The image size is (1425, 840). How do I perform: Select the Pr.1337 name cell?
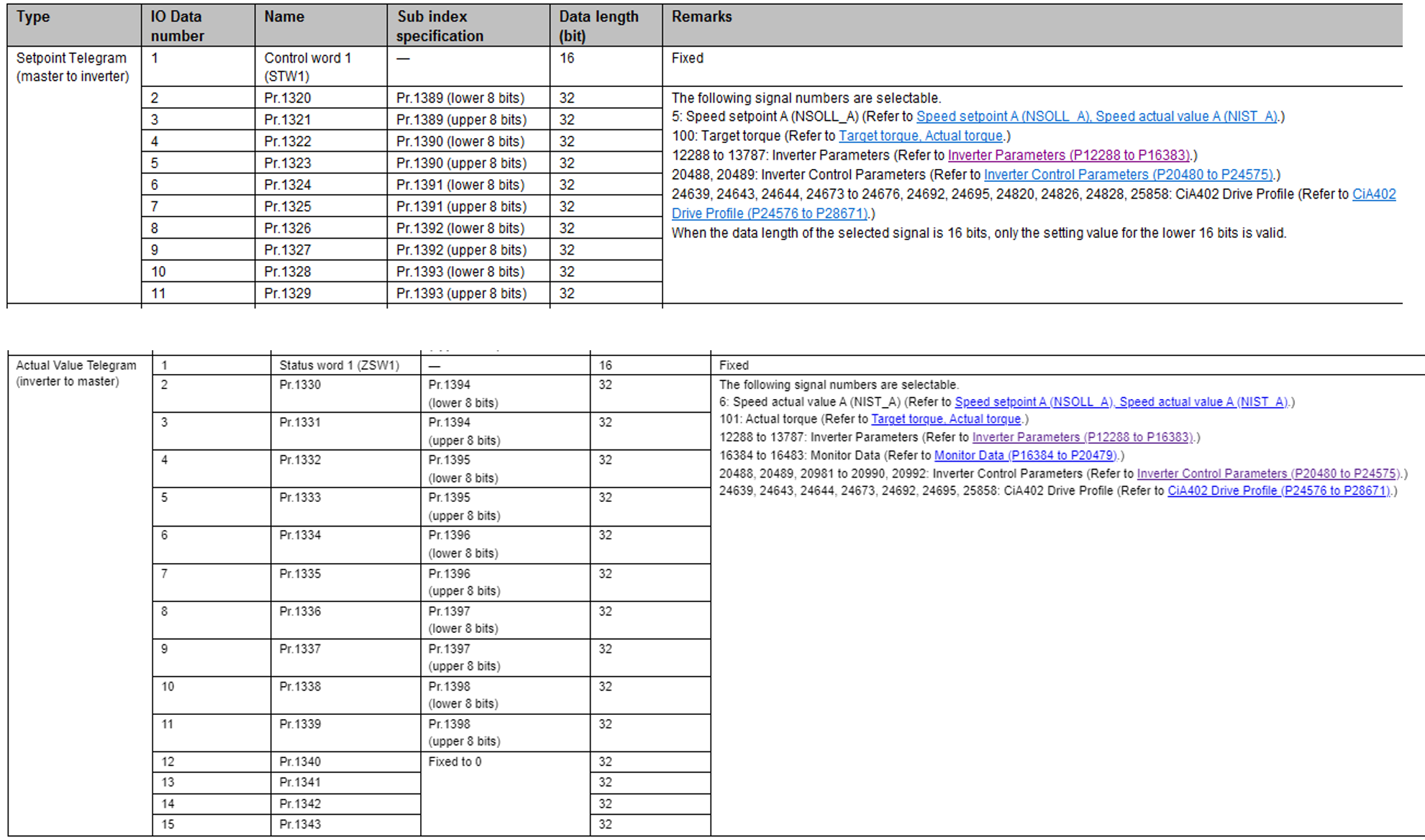(x=345, y=657)
